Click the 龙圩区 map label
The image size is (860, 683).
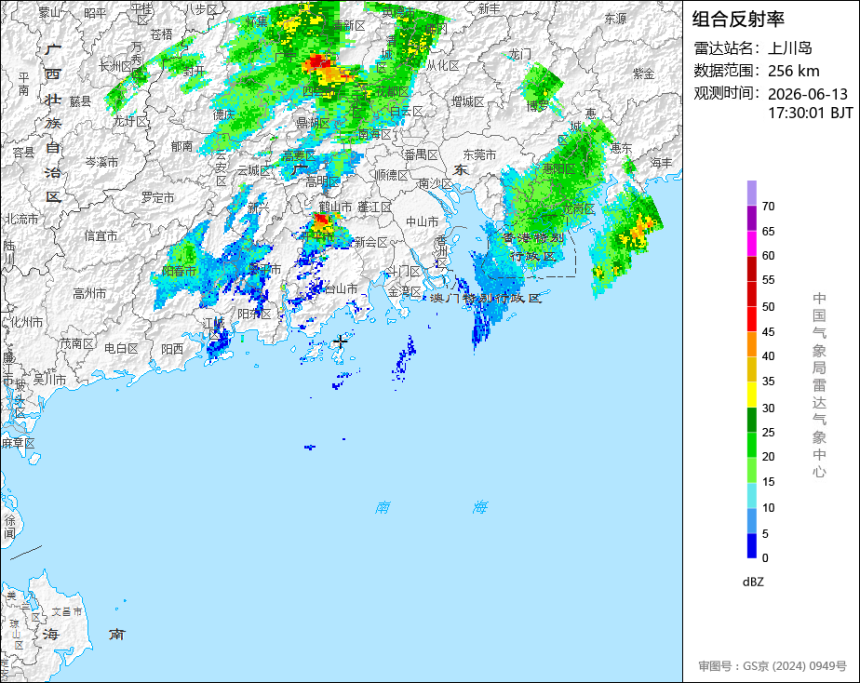coord(130,121)
